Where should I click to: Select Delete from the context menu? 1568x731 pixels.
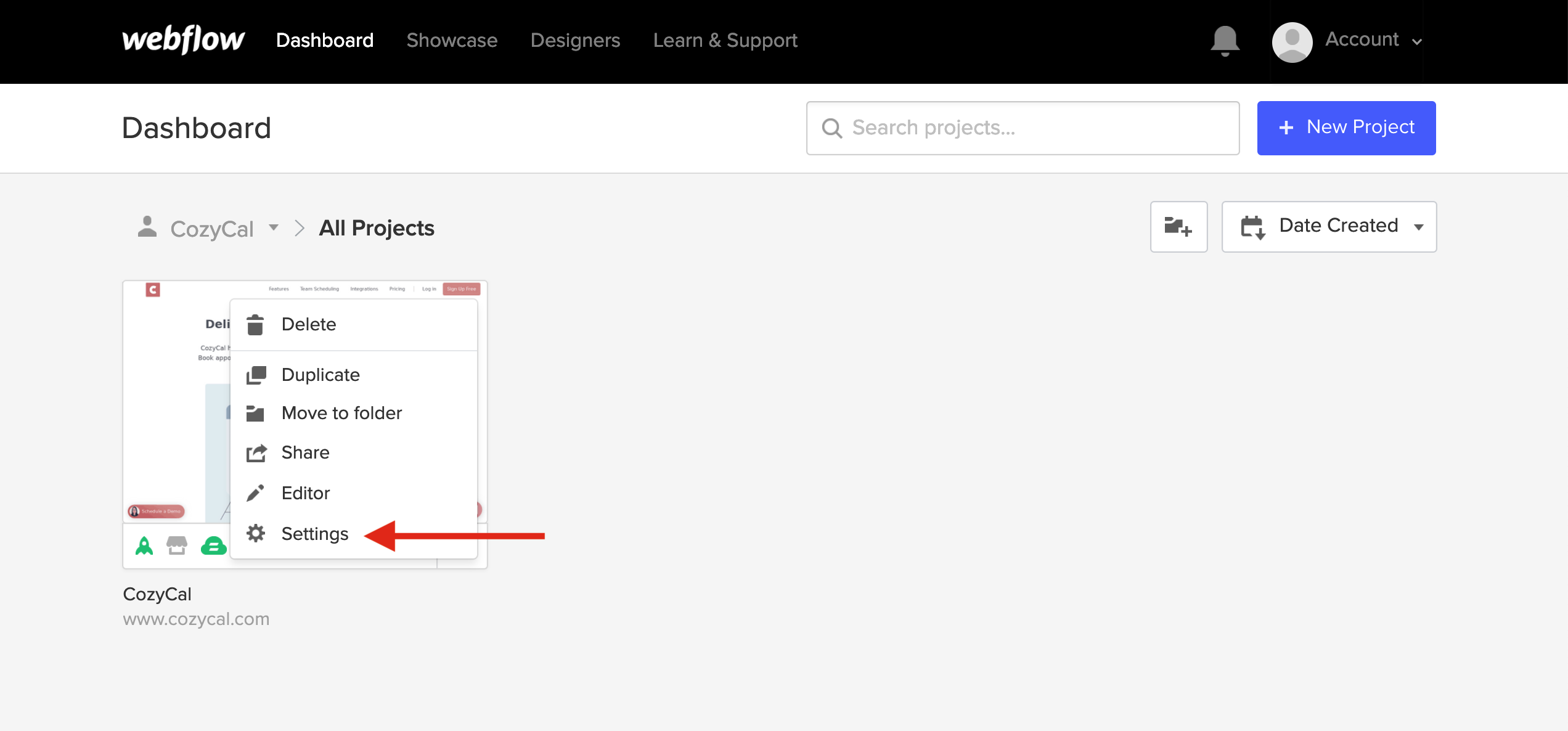click(309, 324)
